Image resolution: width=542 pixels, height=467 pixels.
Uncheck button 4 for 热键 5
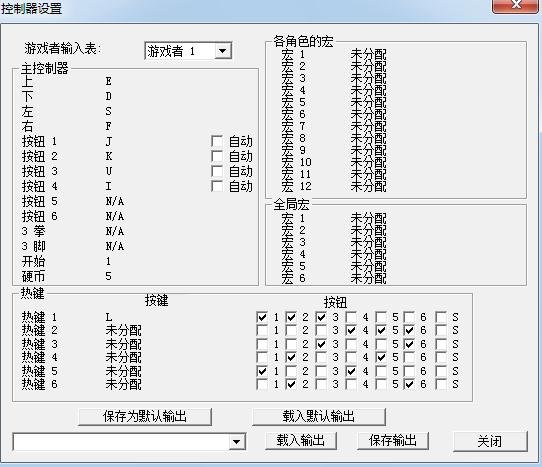point(351,371)
